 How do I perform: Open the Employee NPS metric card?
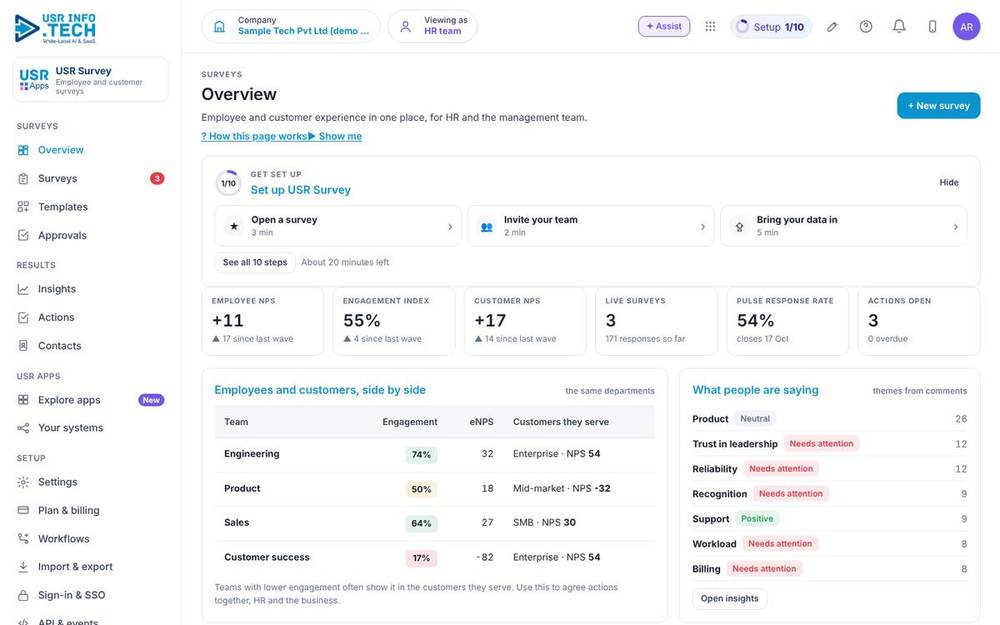coord(263,321)
